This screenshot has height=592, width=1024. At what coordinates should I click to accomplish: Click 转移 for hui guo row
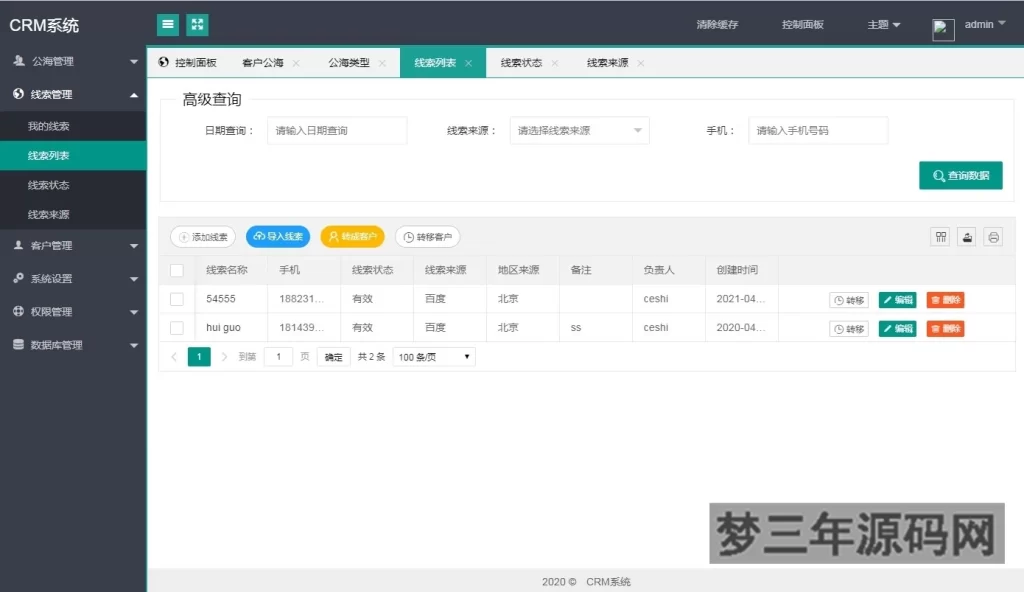[849, 329]
